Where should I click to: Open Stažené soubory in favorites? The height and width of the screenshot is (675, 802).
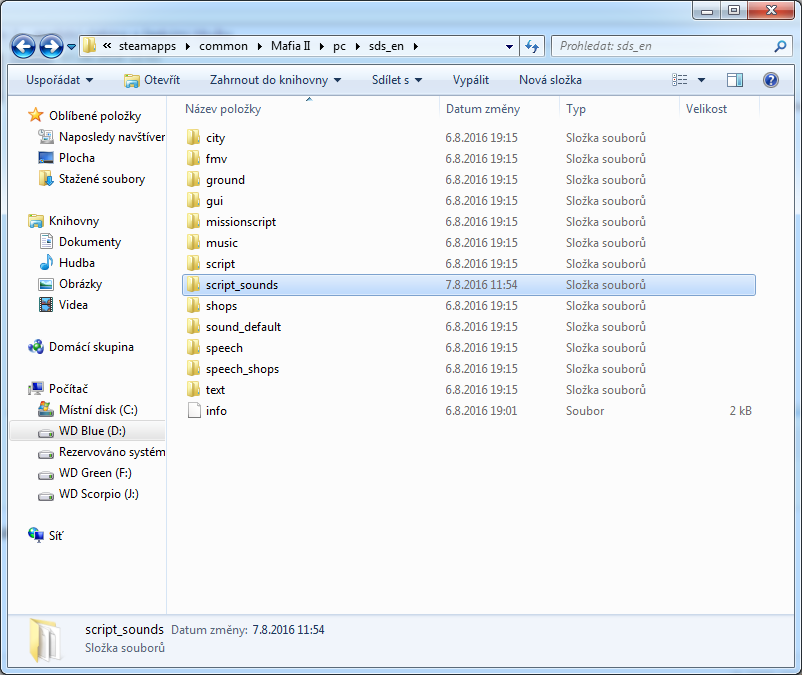tap(101, 179)
